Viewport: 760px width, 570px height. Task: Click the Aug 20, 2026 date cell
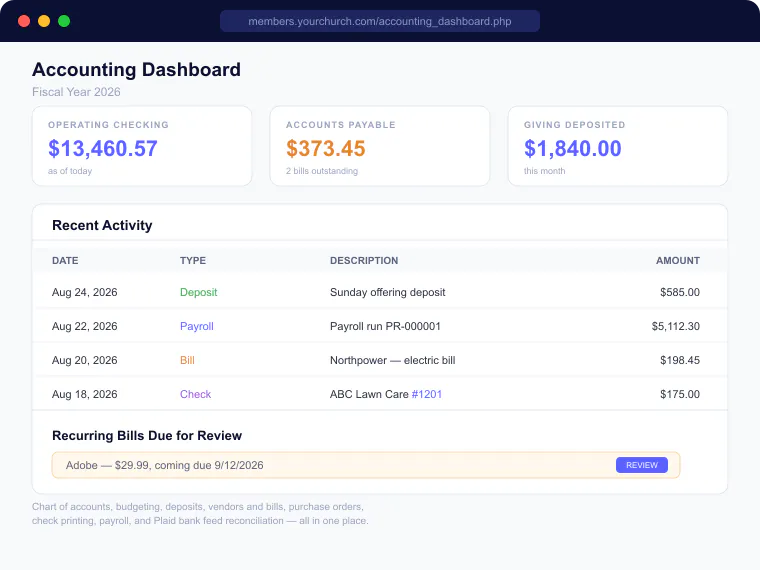point(84,360)
